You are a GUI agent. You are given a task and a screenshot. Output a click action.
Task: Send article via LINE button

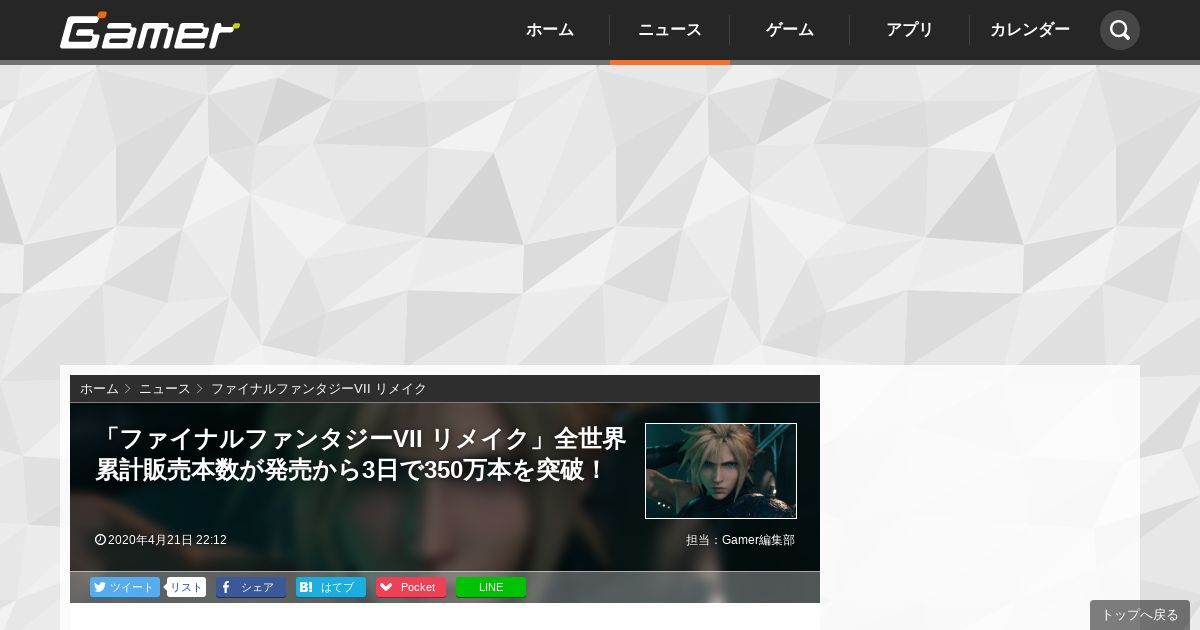click(x=491, y=587)
